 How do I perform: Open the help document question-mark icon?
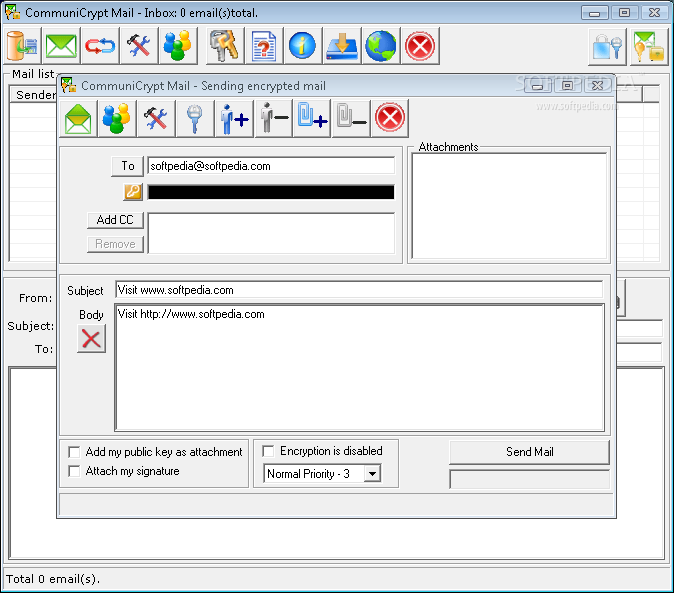pyautogui.click(x=263, y=46)
